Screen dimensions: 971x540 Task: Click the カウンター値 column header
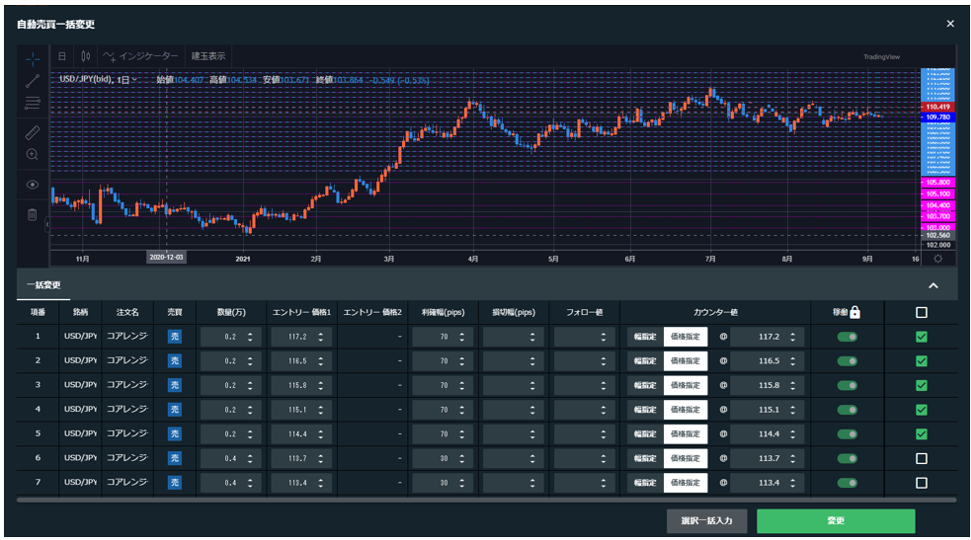coord(715,312)
